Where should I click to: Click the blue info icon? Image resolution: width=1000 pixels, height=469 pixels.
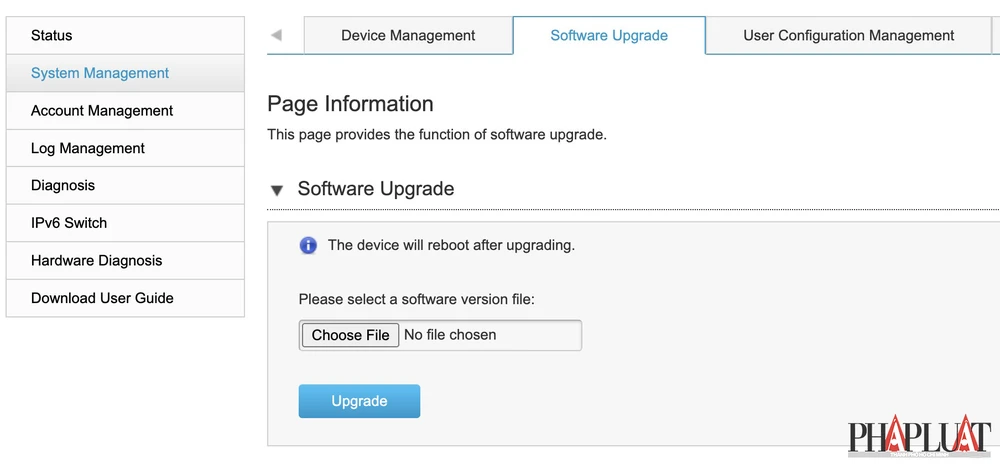pyautogui.click(x=309, y=245)
